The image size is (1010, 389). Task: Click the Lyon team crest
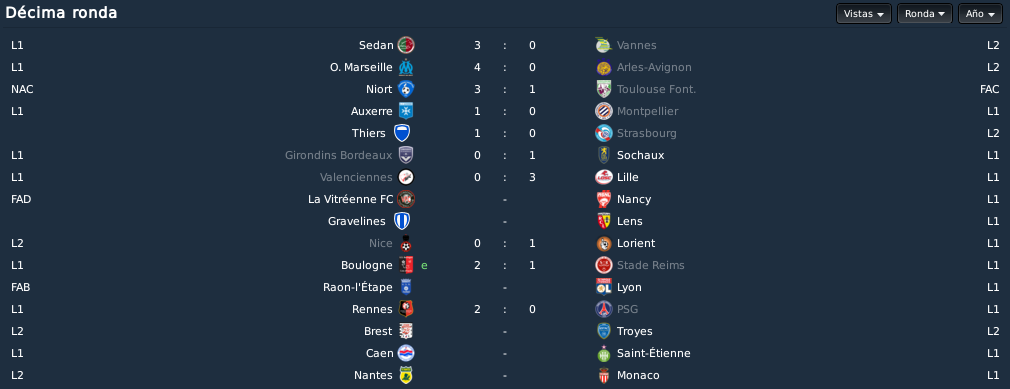point(604,287)
